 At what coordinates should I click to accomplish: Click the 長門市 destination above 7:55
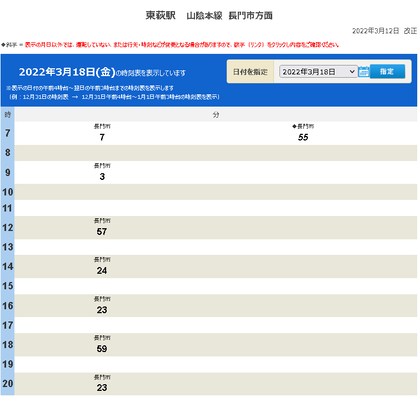click(305, 126)
